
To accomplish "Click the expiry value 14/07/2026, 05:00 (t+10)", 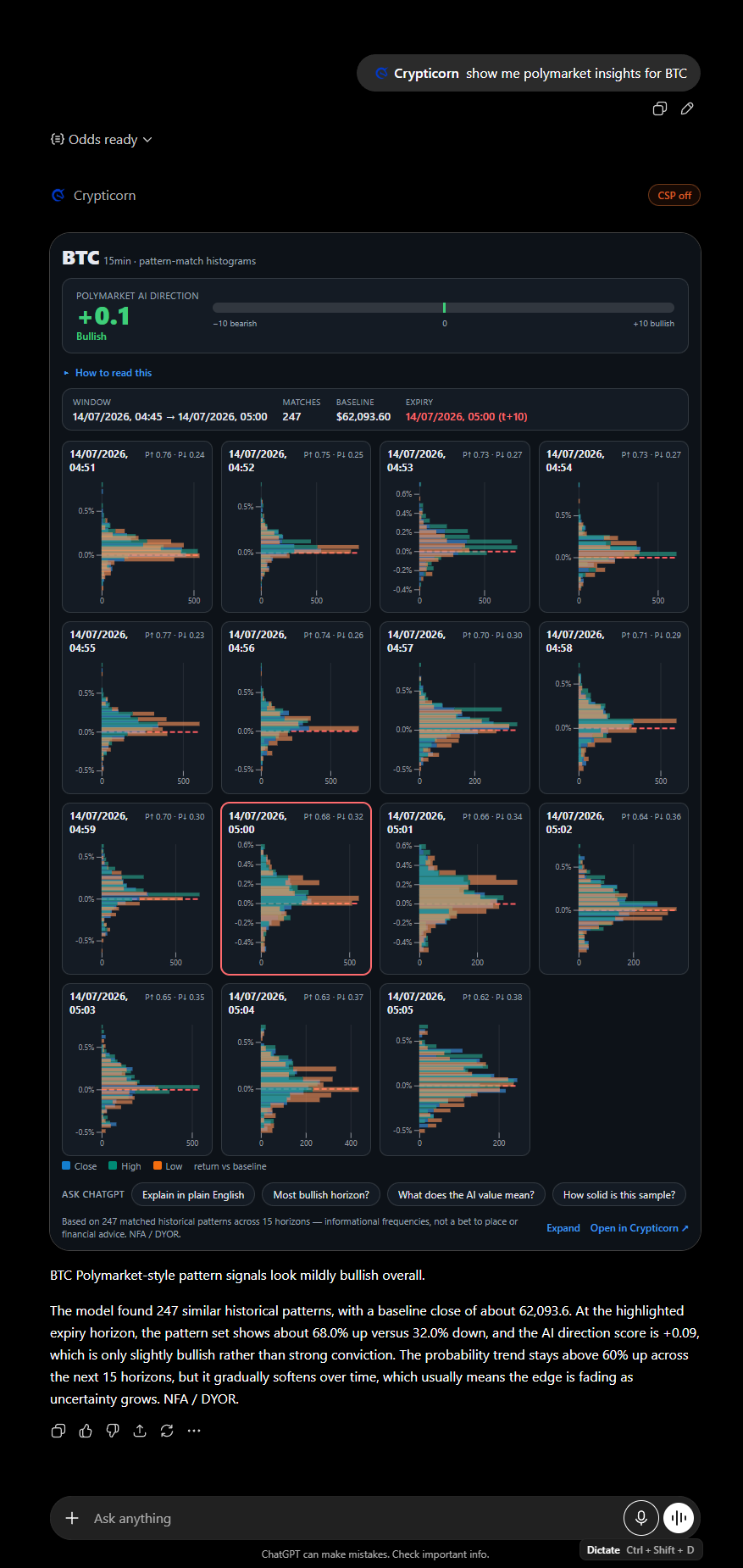I will [466, 417].
